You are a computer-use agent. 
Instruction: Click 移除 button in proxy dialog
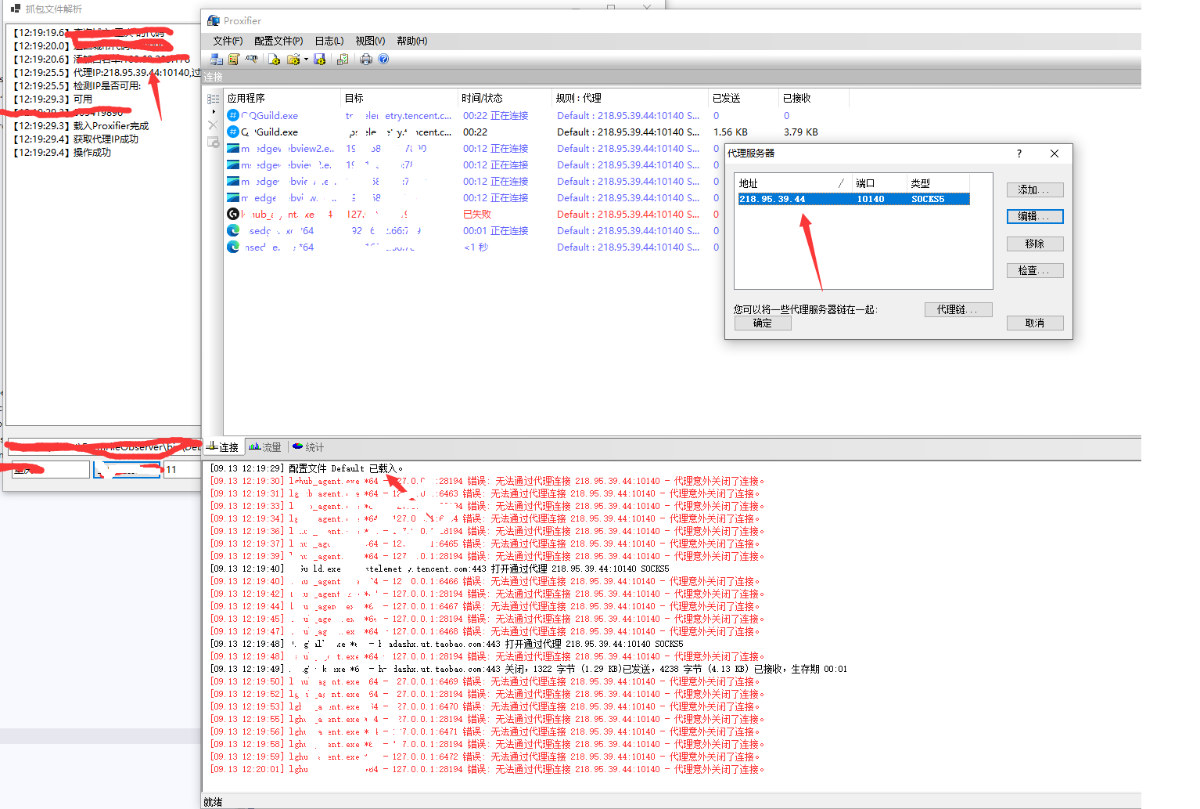click(1035, 243)
